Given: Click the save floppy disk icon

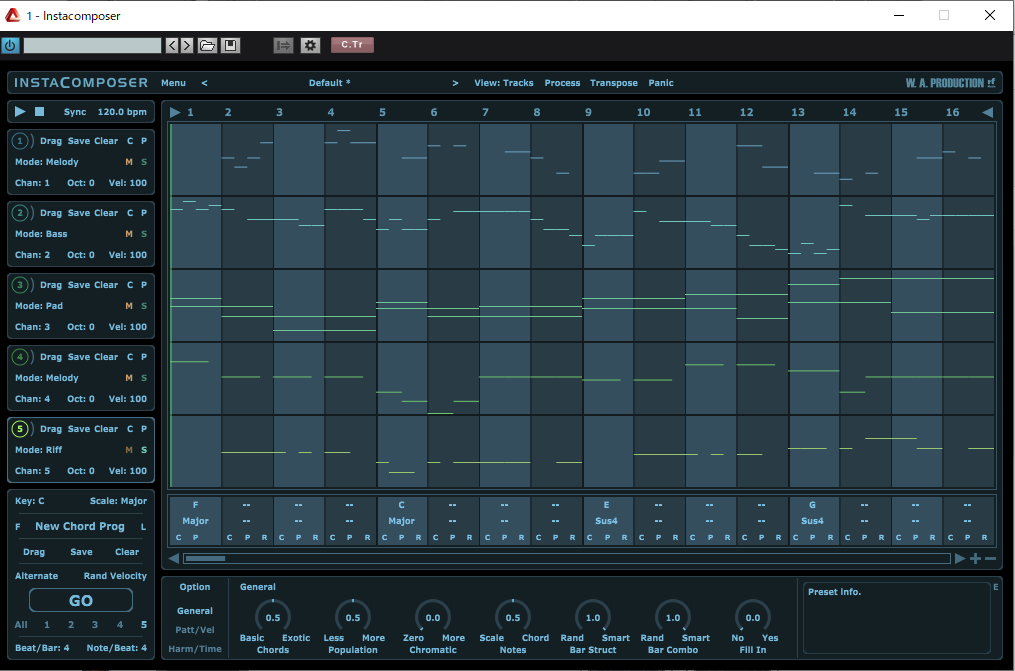Looking at the screenshot, I should (230, 45).
